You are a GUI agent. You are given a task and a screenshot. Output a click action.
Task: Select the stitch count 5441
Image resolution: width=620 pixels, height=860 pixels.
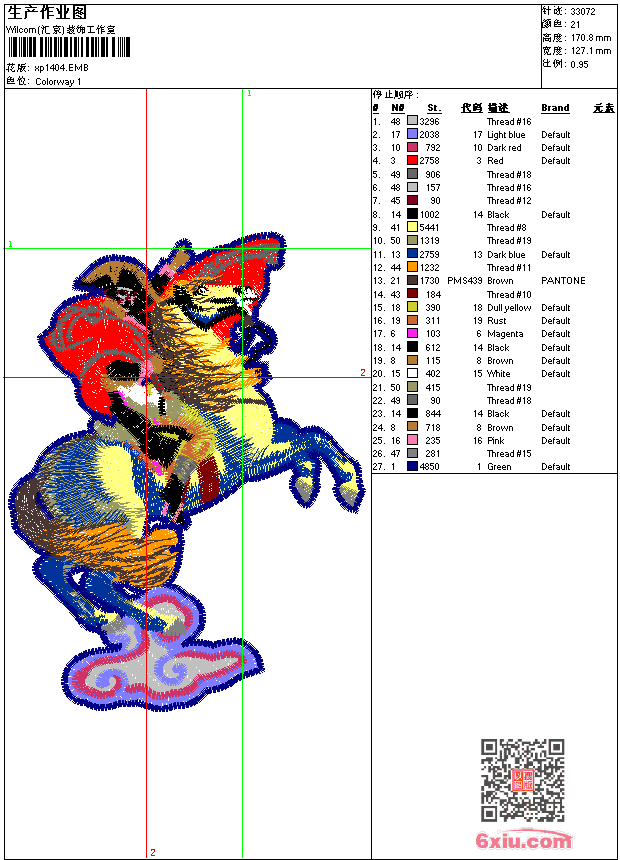pyautogui.click(x=430, y=228)
